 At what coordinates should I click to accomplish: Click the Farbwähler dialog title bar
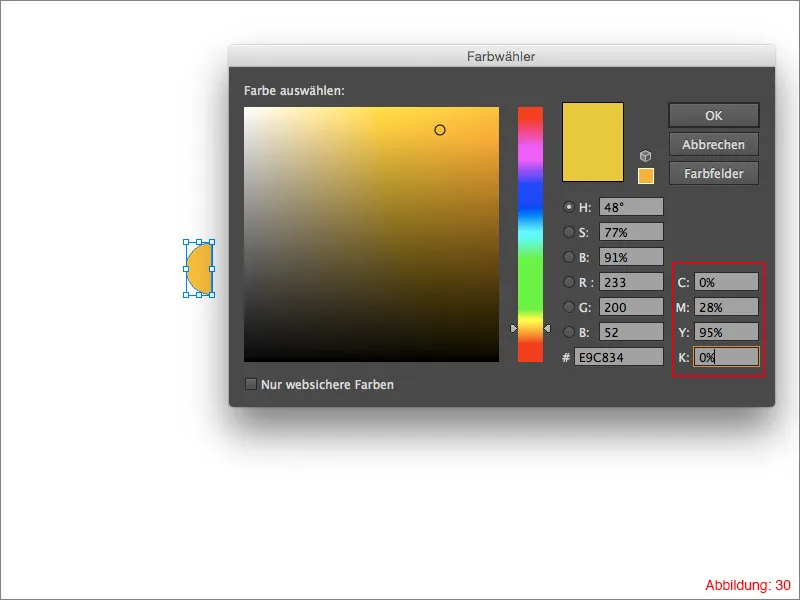(502, 56)
